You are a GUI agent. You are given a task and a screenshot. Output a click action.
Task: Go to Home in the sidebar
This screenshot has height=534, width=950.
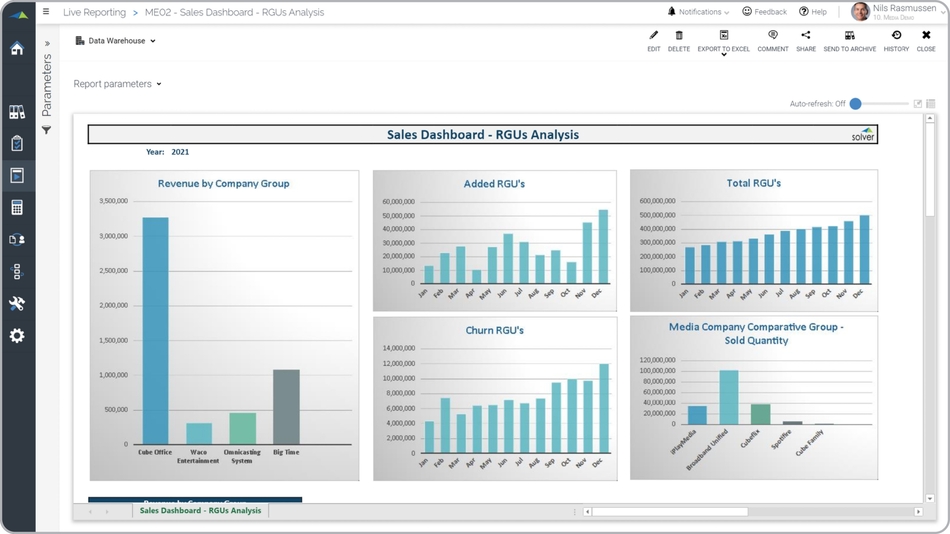coord(17,49)
